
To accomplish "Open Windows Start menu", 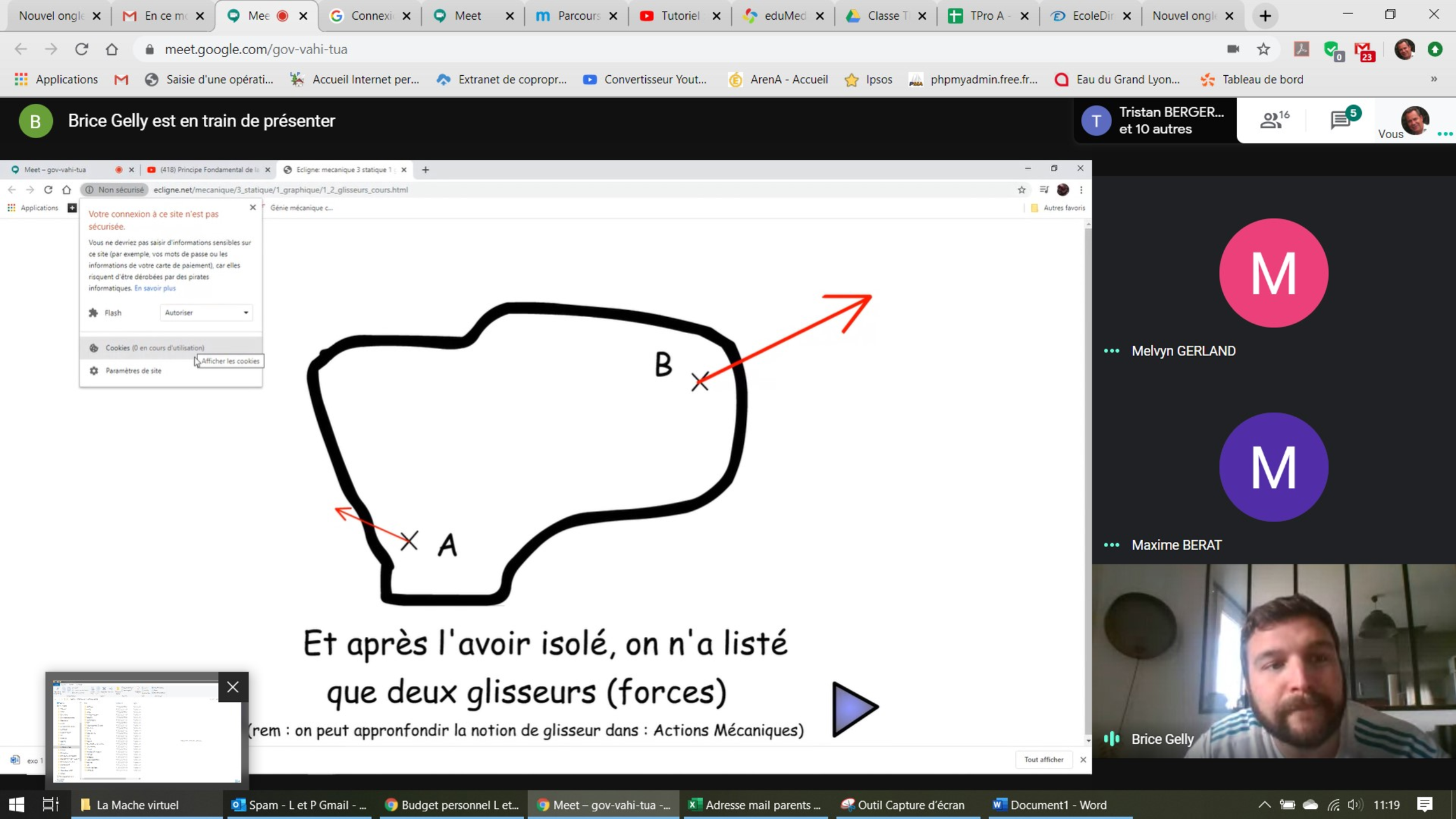I will tap(17, 804).
